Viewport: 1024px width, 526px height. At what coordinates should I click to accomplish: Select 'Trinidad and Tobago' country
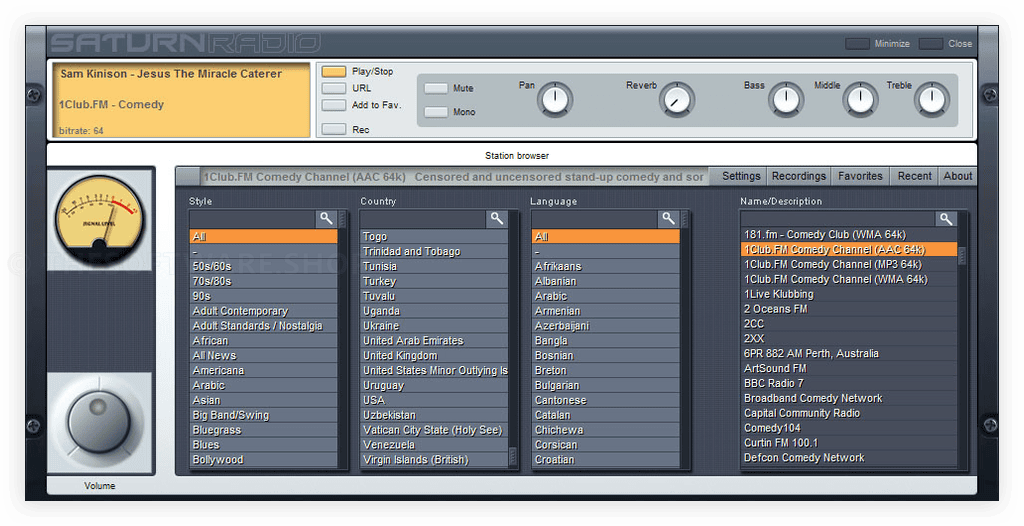(x=435, y=252)
